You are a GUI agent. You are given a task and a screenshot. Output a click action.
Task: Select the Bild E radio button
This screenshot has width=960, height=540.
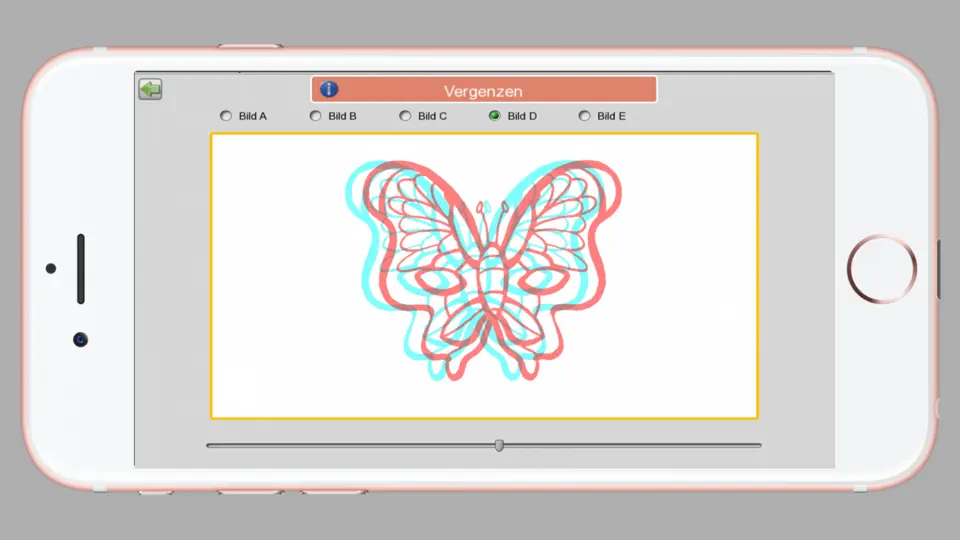(584, 116)
